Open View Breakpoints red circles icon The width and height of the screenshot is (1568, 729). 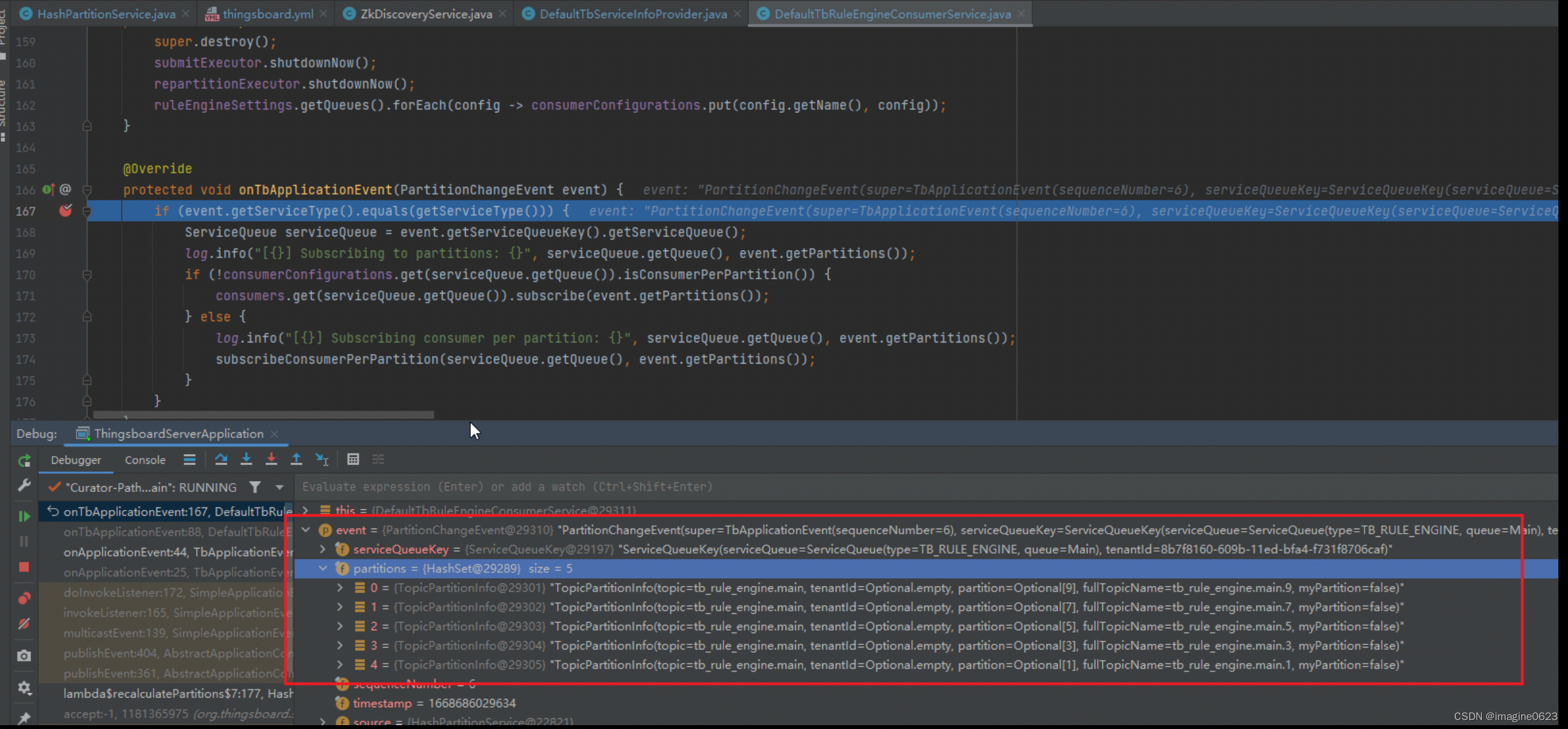(24, 599)
